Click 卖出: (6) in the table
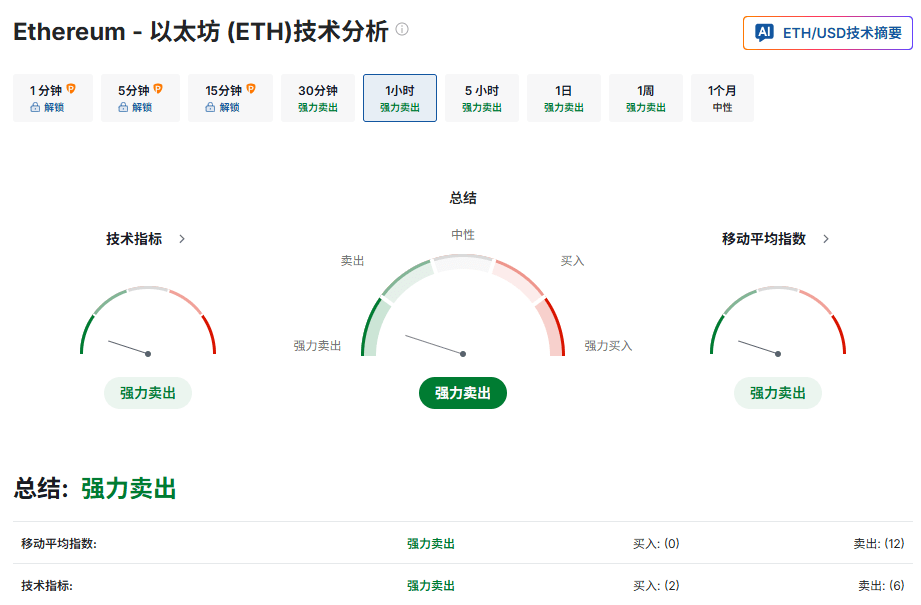The image size is (921, 605). pos(881,586)
